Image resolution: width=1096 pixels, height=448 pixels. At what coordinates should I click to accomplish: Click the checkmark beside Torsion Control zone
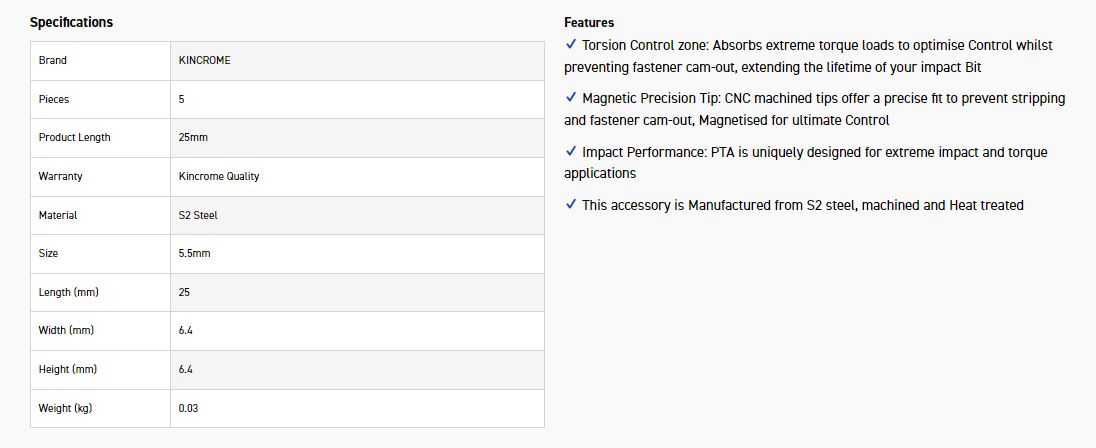[571, 45]
